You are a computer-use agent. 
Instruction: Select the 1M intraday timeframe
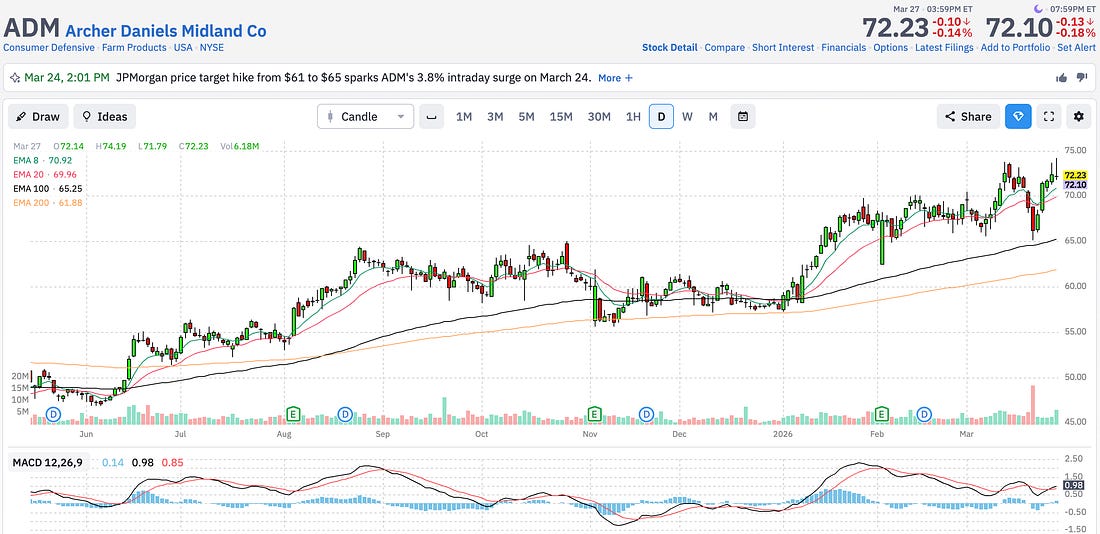click(464, 116)
